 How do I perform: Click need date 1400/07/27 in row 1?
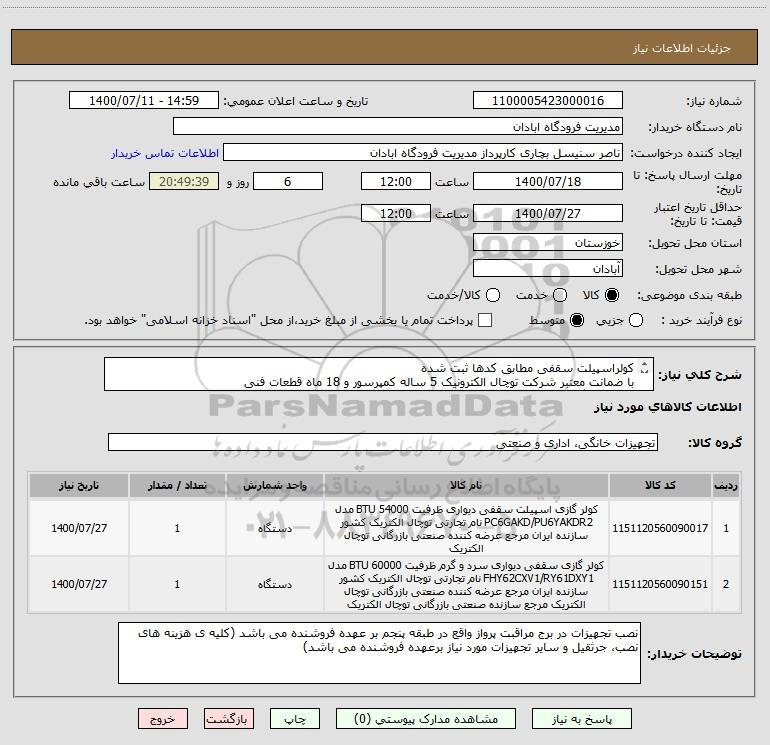pos(79,528)
